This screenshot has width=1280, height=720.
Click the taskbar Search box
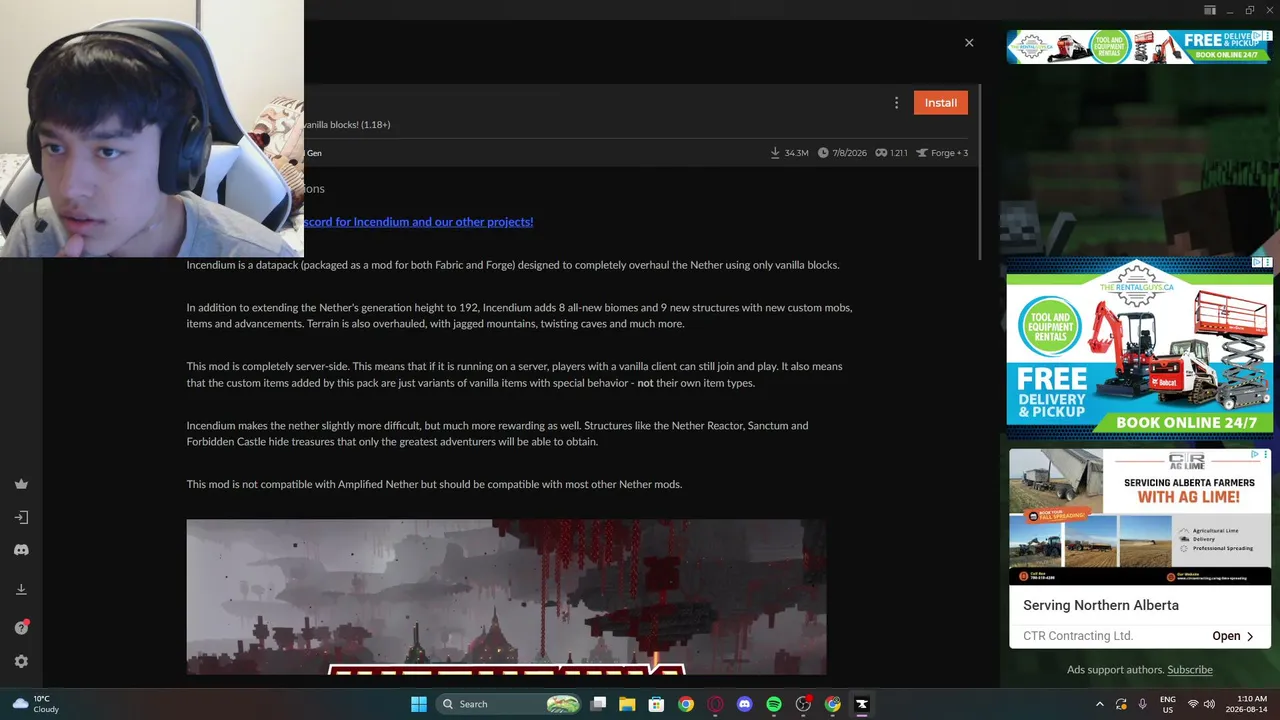508,704
